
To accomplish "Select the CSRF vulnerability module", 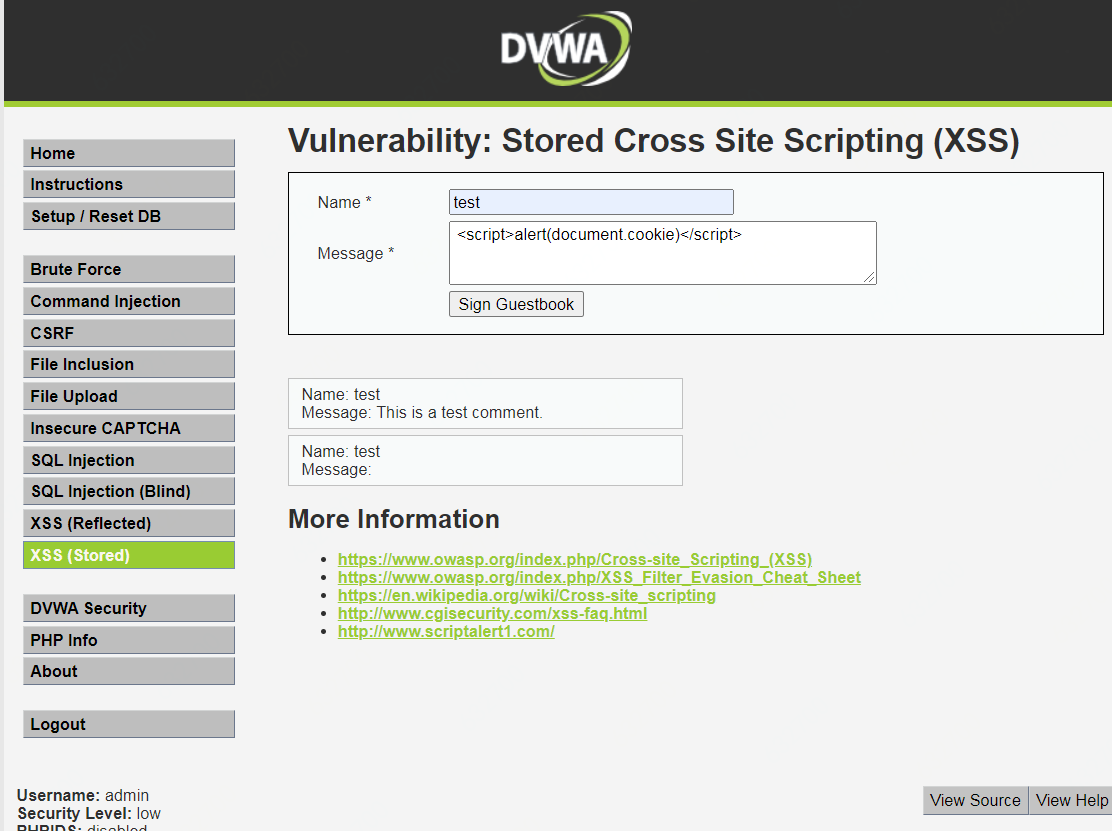I will (x=128, y=332).
